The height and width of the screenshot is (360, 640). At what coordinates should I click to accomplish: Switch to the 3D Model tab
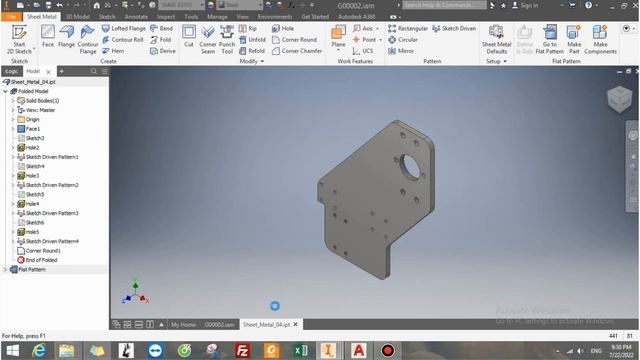(78, 17)
